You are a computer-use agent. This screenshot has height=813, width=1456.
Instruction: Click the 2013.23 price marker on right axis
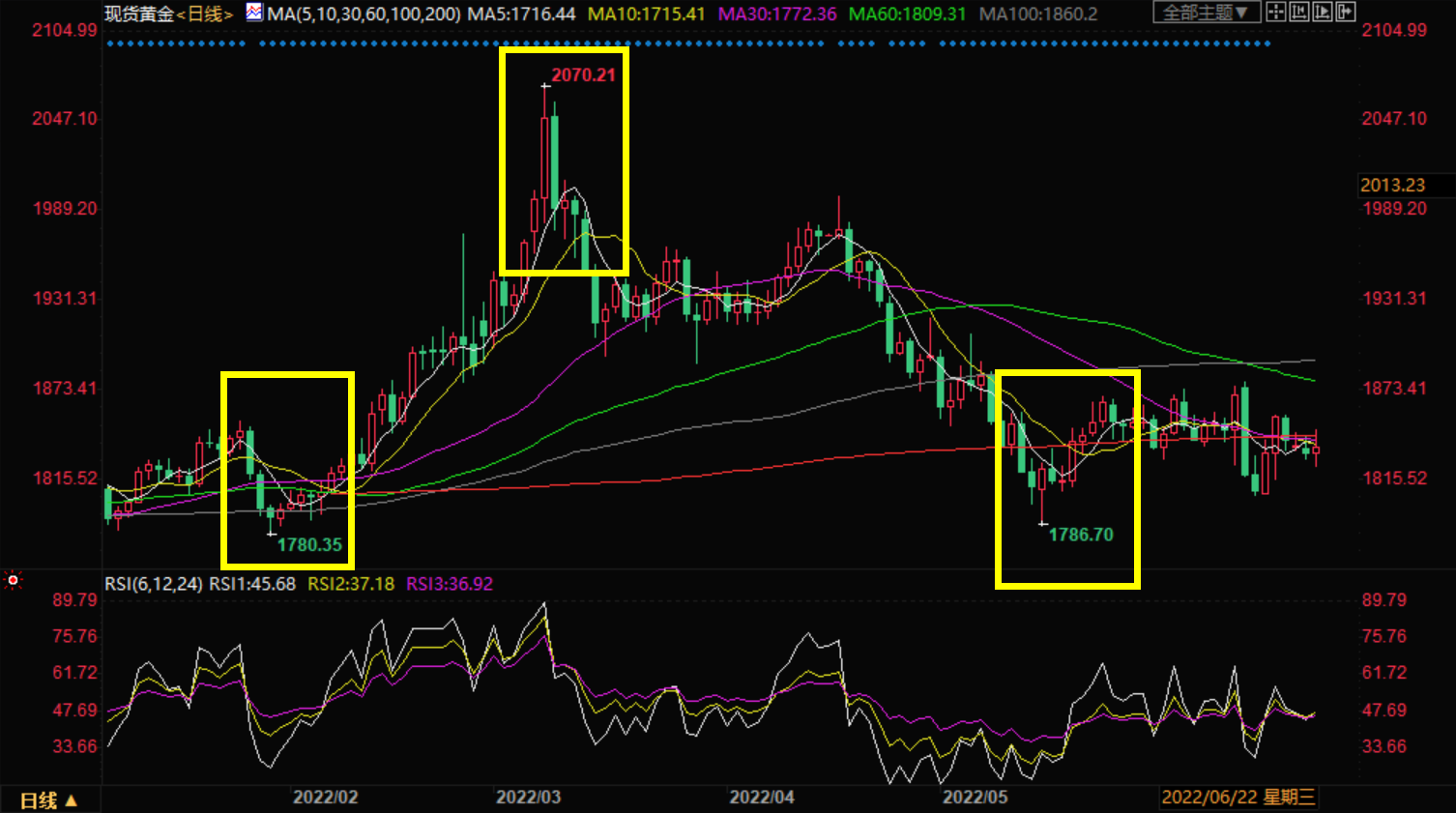(x=1392, y=186)
